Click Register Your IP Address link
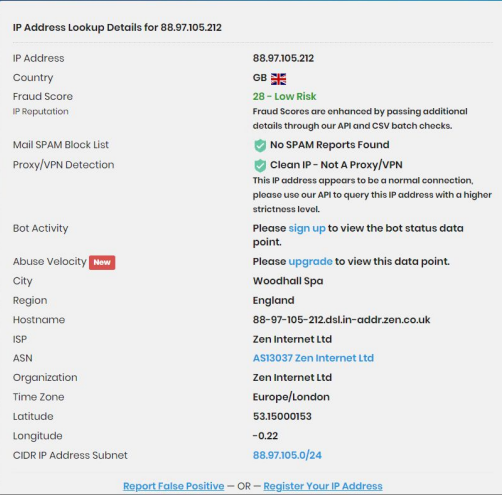 tap(323, 486)
